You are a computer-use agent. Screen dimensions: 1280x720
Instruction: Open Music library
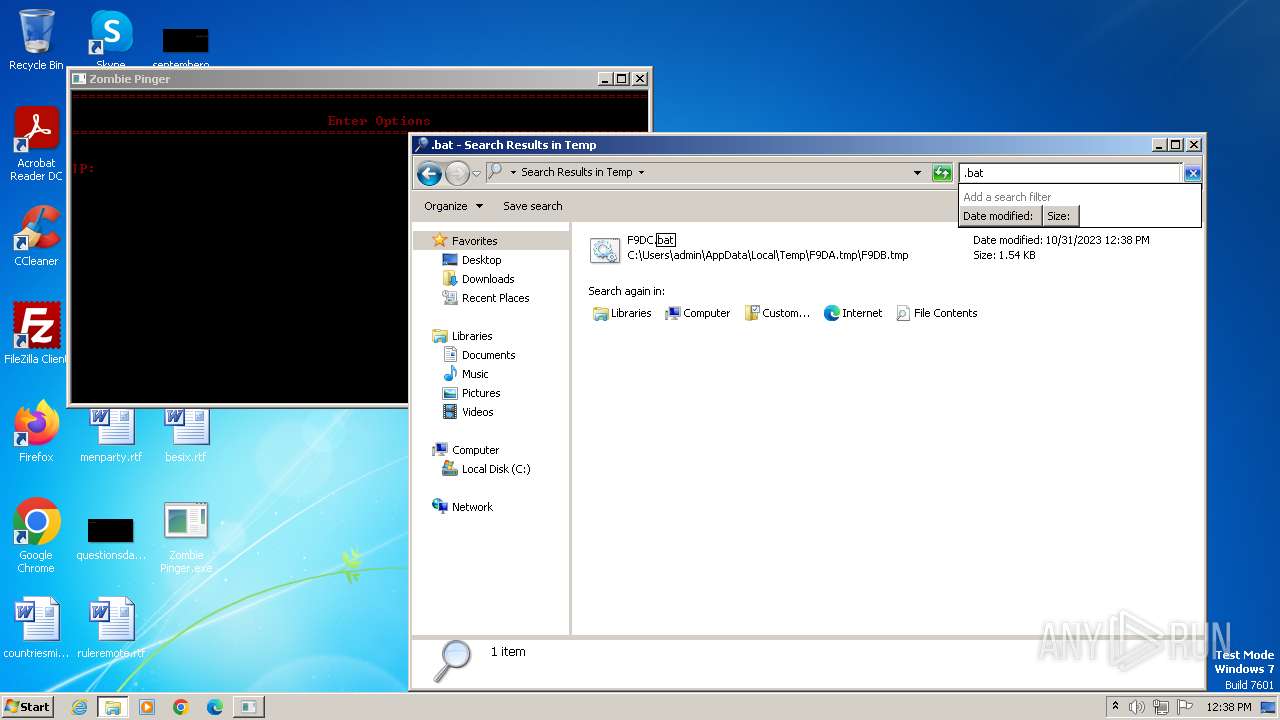[x=475, y=374]
